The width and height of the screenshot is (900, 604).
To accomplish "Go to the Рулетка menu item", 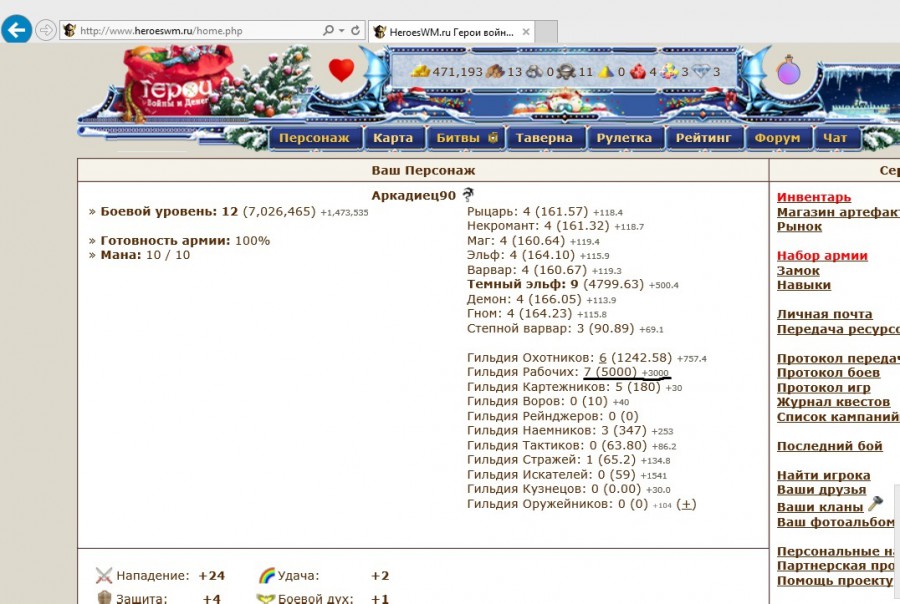I will point(624,138).
